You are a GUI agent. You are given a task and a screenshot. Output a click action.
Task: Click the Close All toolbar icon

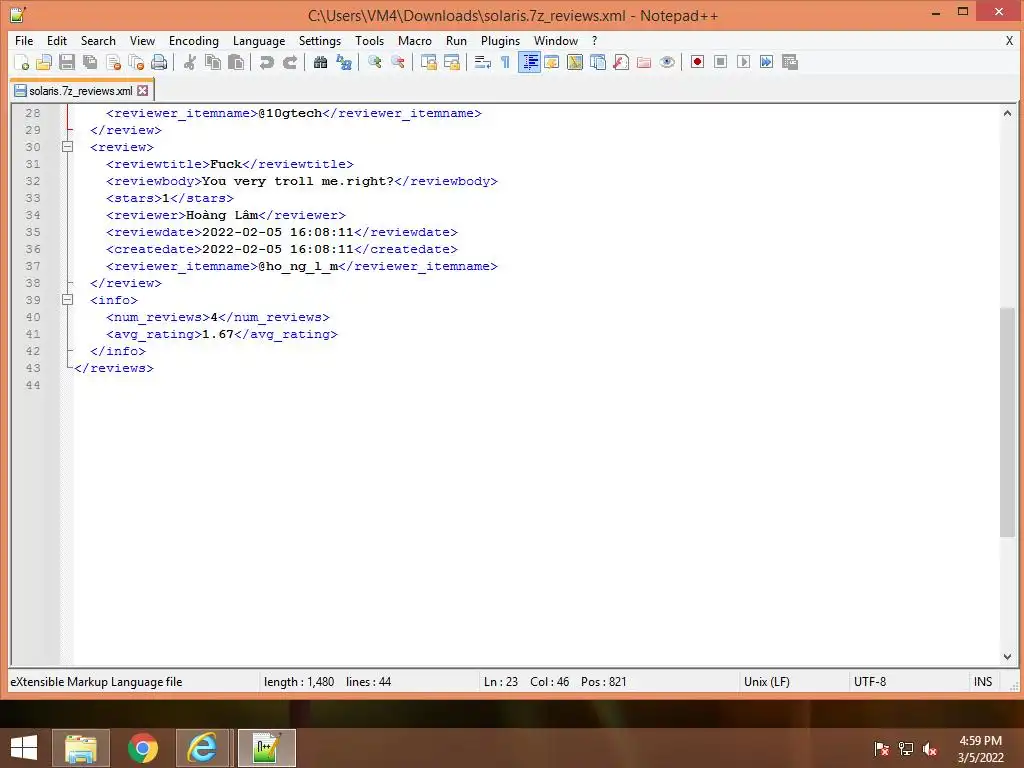[136, 62]
